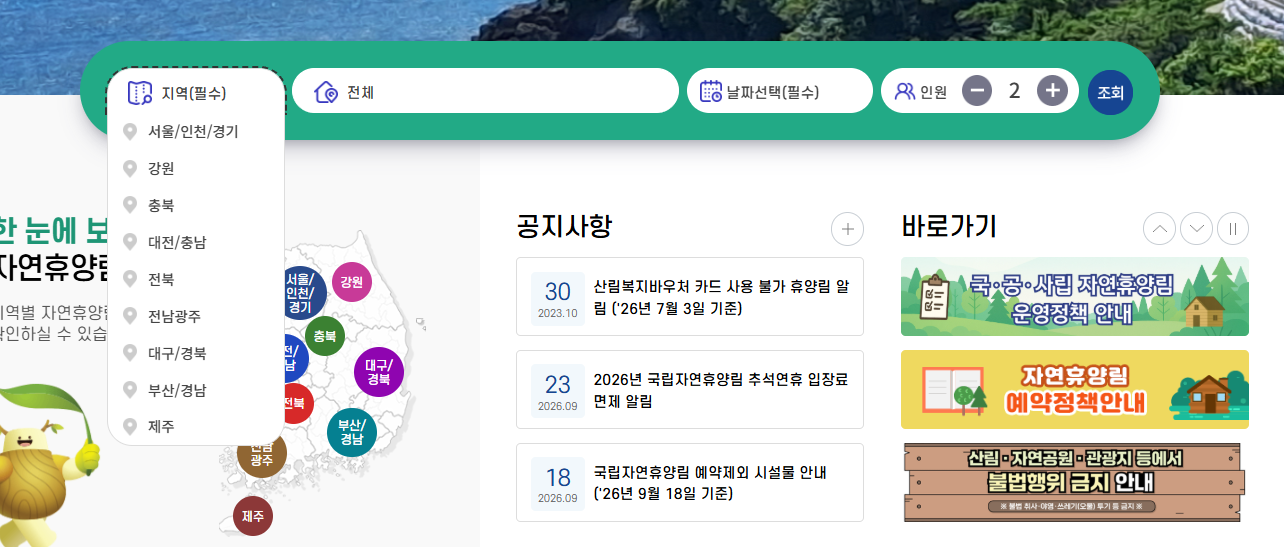Open more 공지사항 with plus icon
Screen dimensions: 1284x547
[x=847, y=228]
